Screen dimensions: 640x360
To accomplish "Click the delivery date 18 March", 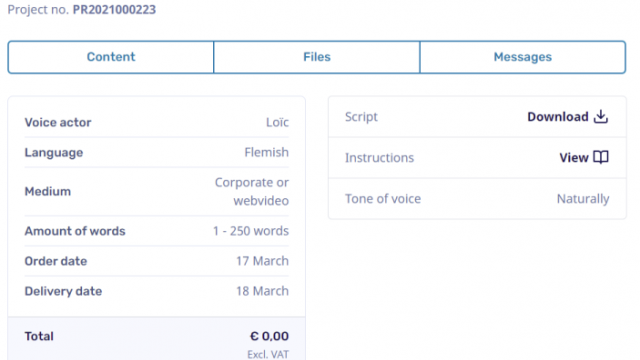I will click(x=262, y=291).
